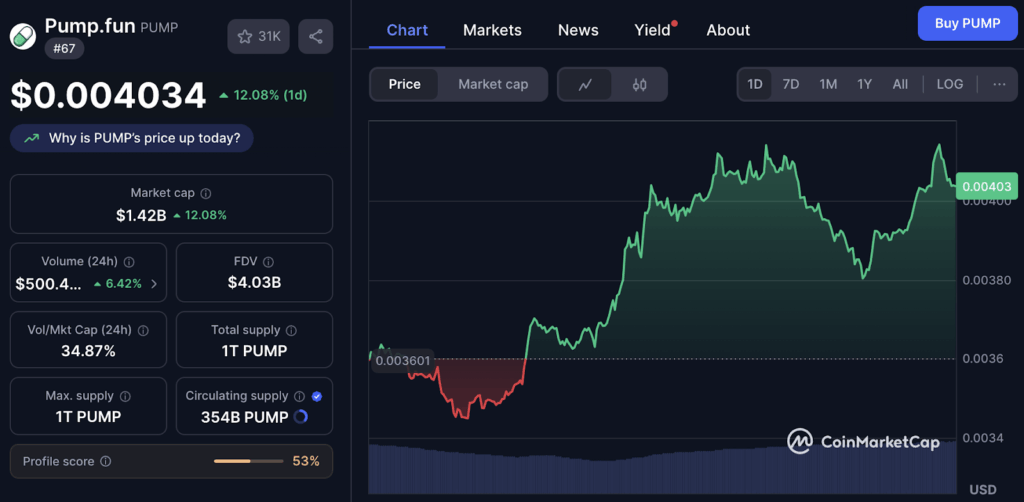
Task: Enable LOG scale on chart
Action: tap(949, 84)
